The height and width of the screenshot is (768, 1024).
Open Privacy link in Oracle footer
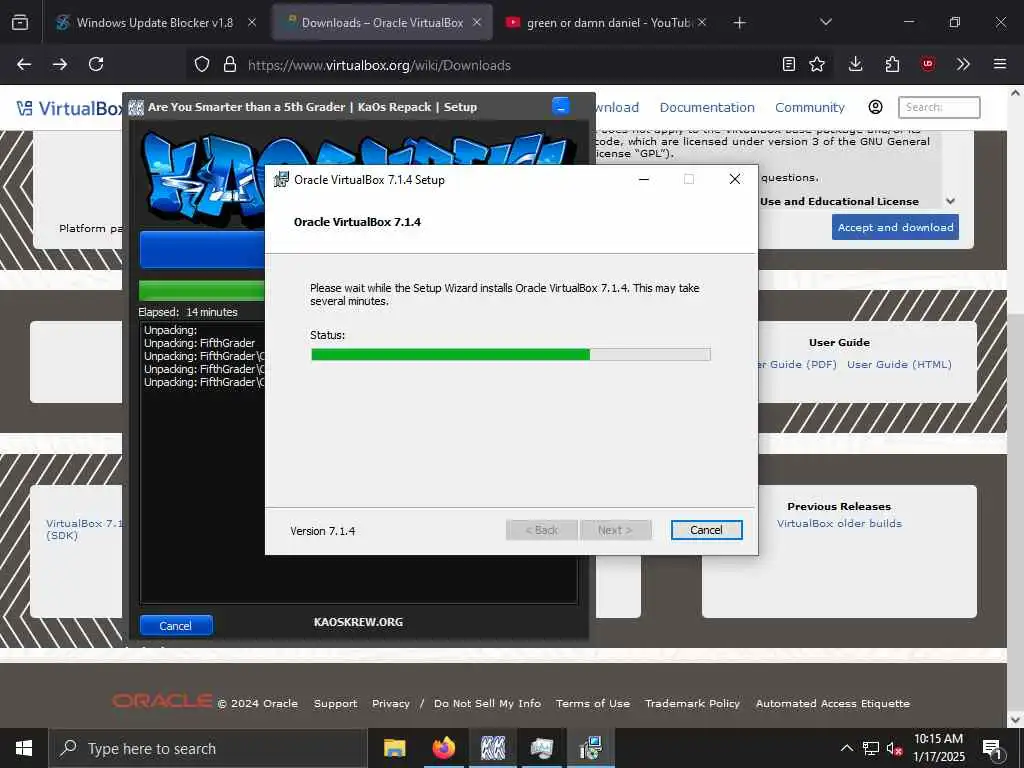391,703
